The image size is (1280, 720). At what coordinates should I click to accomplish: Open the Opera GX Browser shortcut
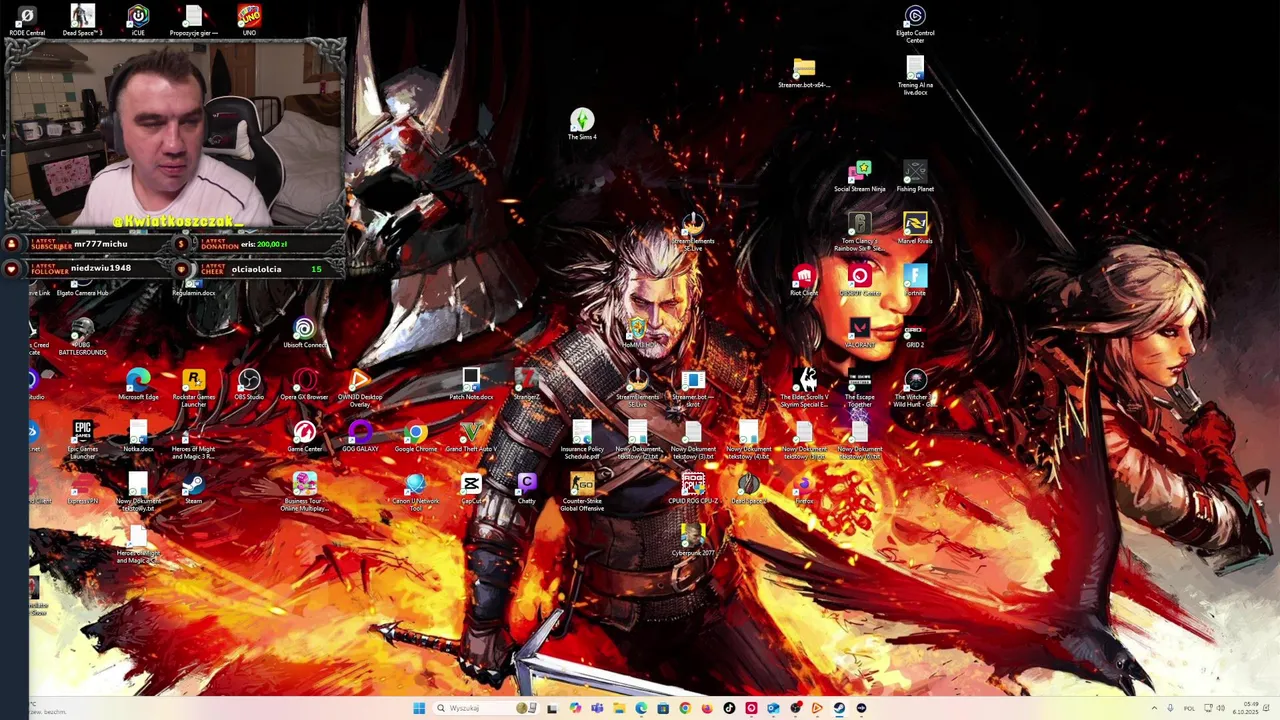(x=304, y=384)
